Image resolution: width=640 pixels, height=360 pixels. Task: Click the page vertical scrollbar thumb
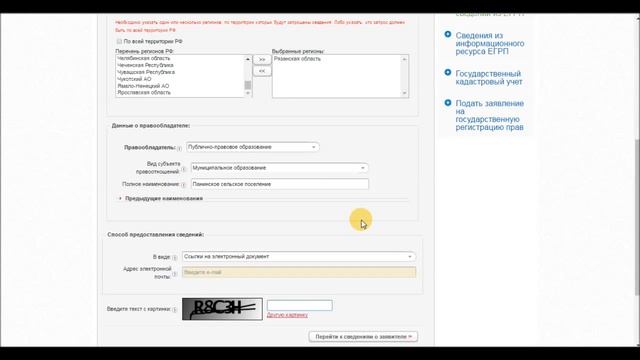point(637,216)
